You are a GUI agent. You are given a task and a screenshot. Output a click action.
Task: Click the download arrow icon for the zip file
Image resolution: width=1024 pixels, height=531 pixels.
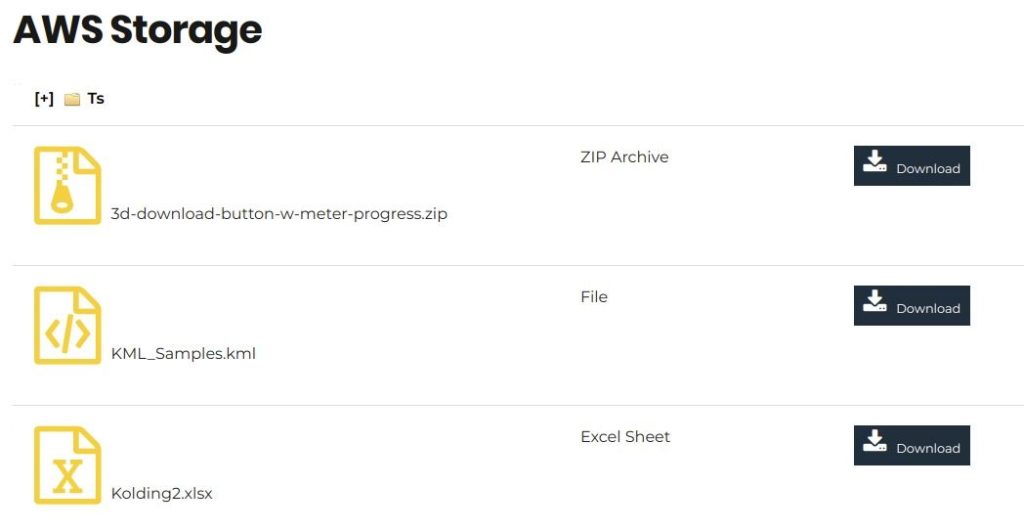tap(874, 161)
